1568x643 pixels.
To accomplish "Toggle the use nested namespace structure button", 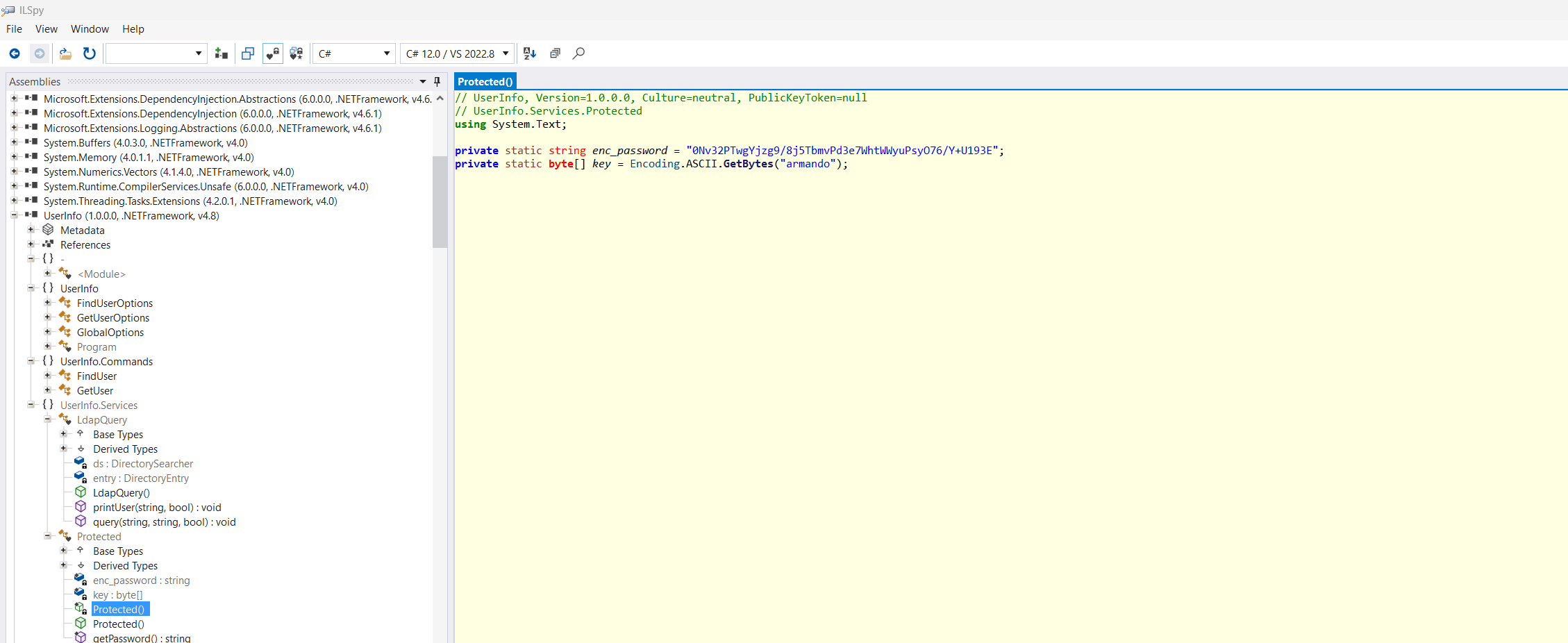I will click(248, 53).
